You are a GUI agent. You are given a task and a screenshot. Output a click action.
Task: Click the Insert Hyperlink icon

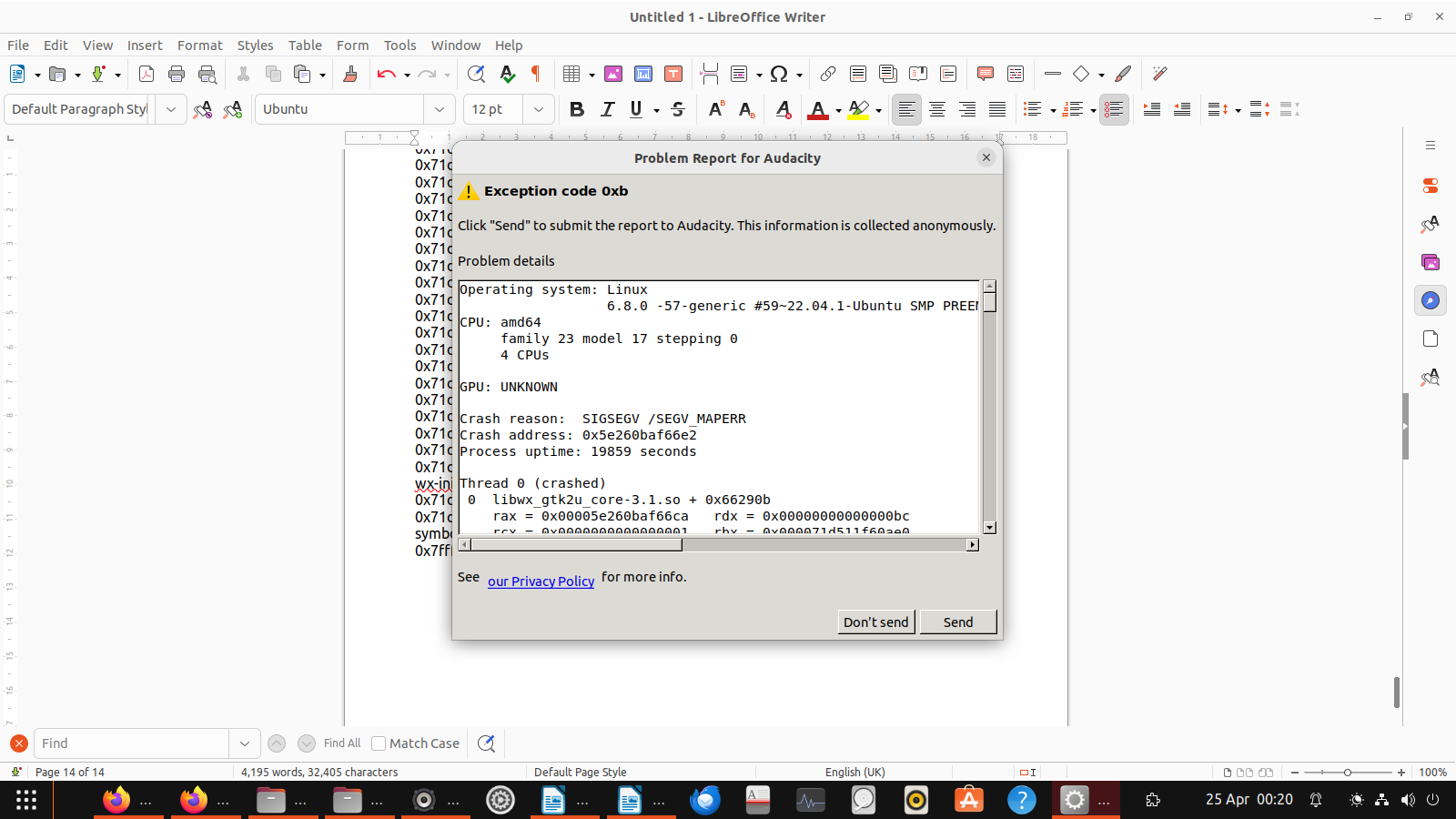coord(828,74)
